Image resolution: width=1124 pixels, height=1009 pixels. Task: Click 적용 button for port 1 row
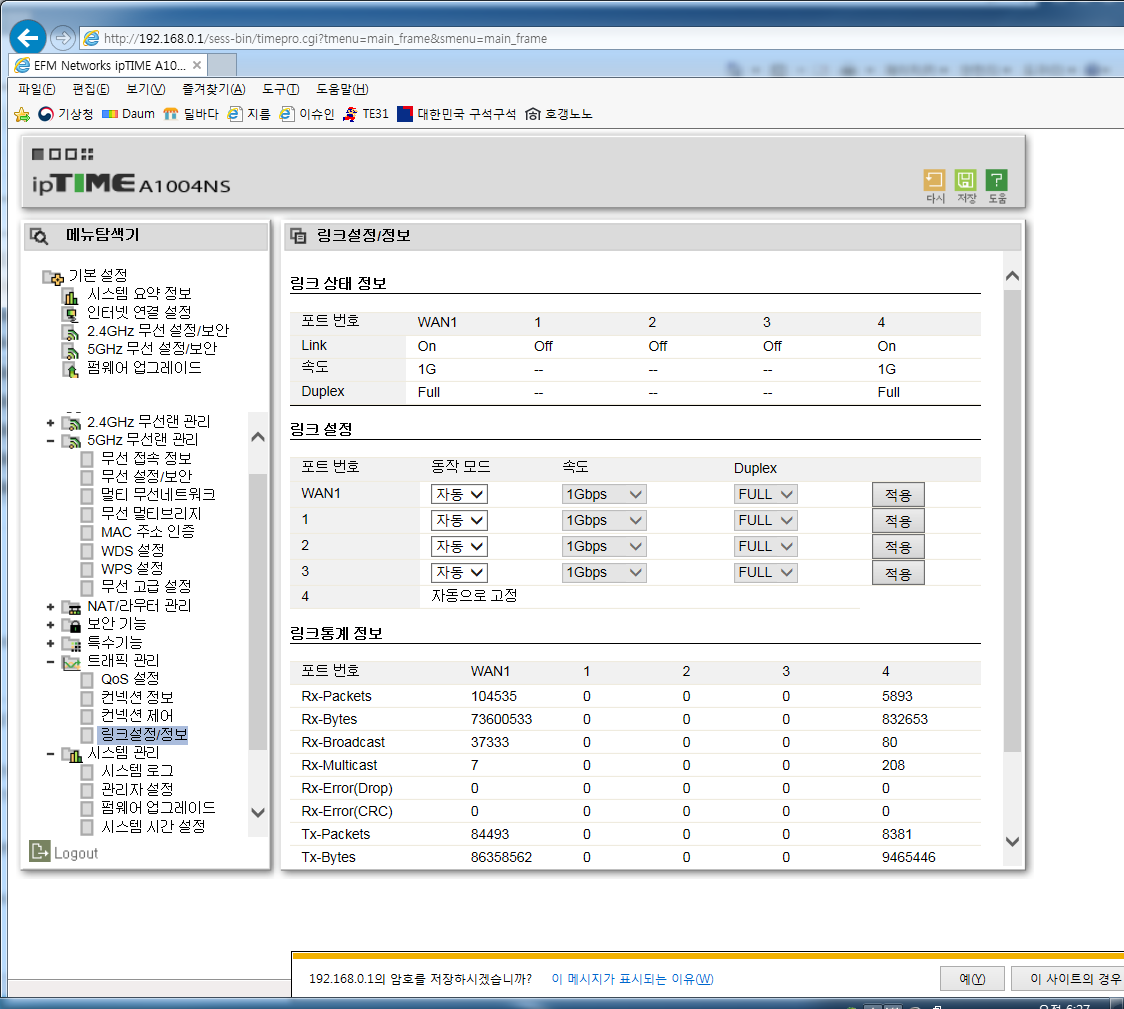click(x=897, y=521)
